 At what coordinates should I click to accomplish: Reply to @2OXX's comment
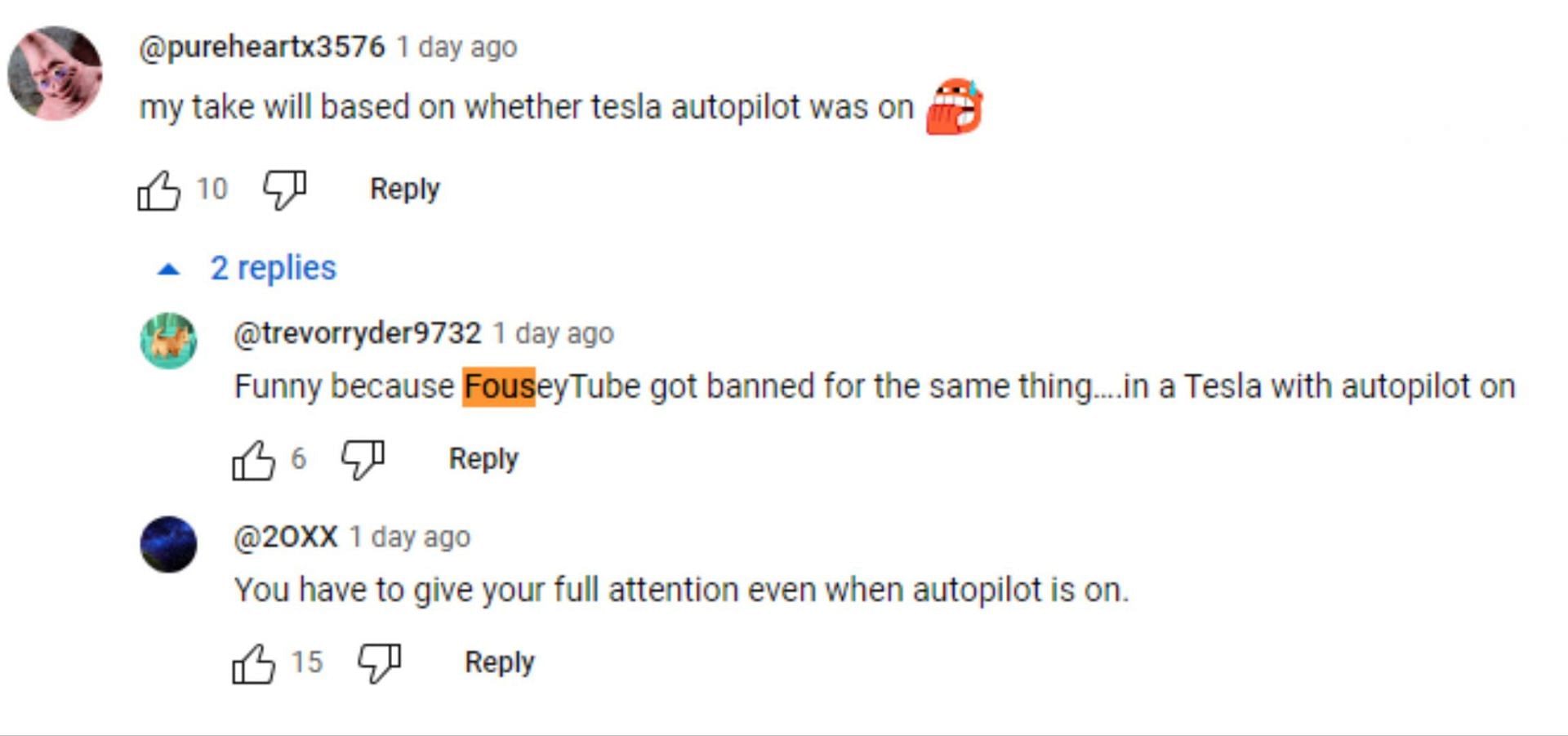tap(500, 662)
